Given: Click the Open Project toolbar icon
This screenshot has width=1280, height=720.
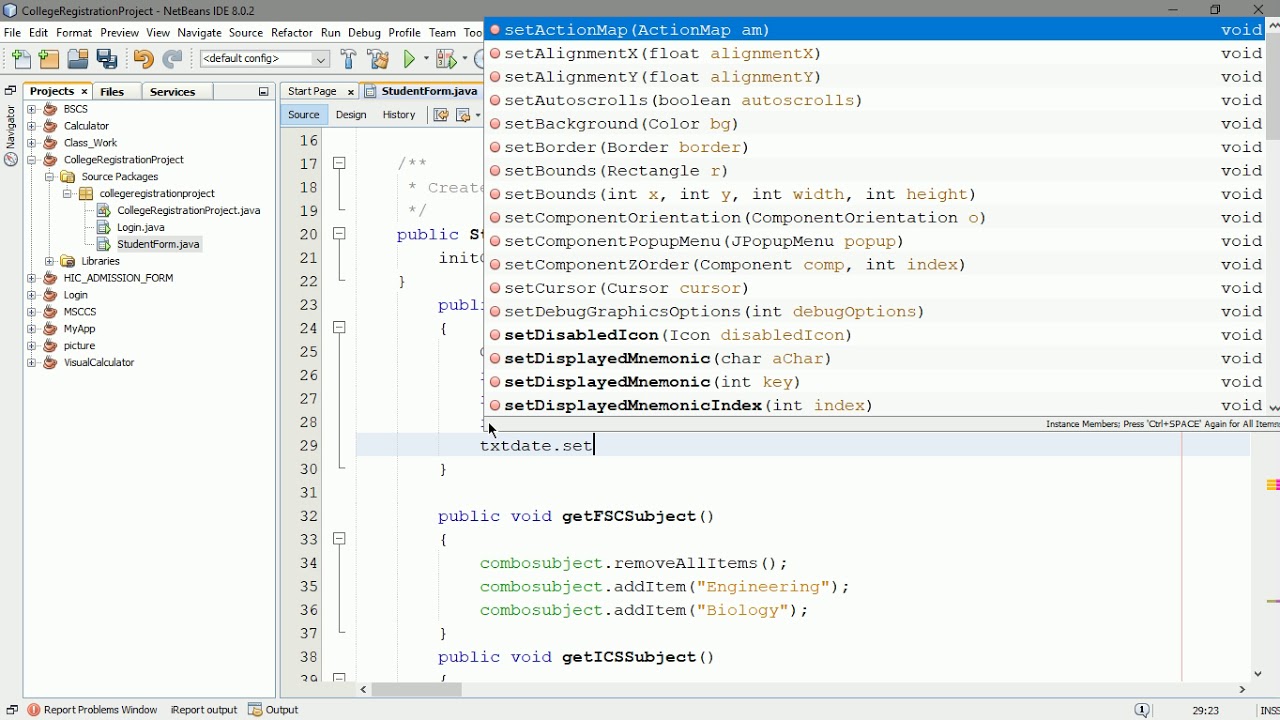Looking at the screenshot, I should [x=78, y=59].
